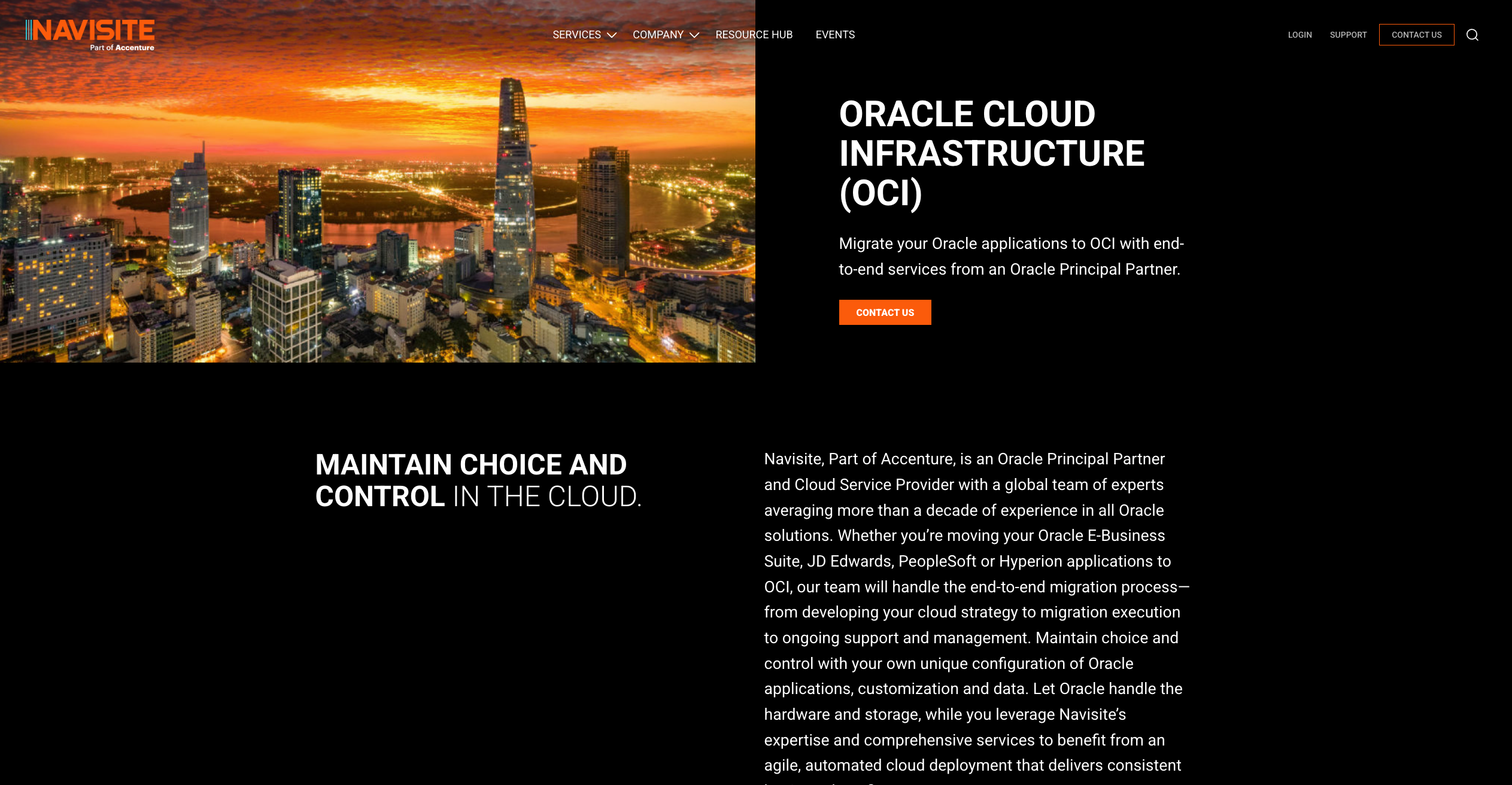Open the EVENTS menu item
This screenshot has width=1512, height=785.
835,35
